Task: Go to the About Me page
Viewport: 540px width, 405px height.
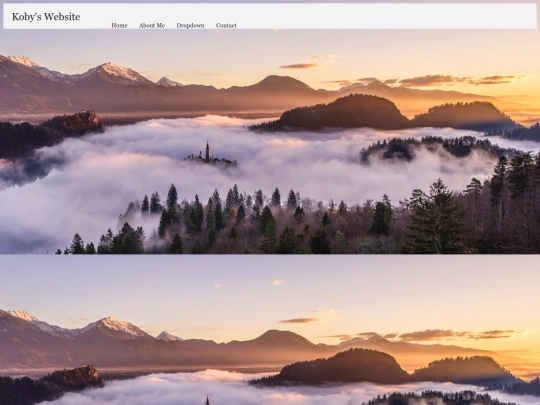Action: click(152, 25)
